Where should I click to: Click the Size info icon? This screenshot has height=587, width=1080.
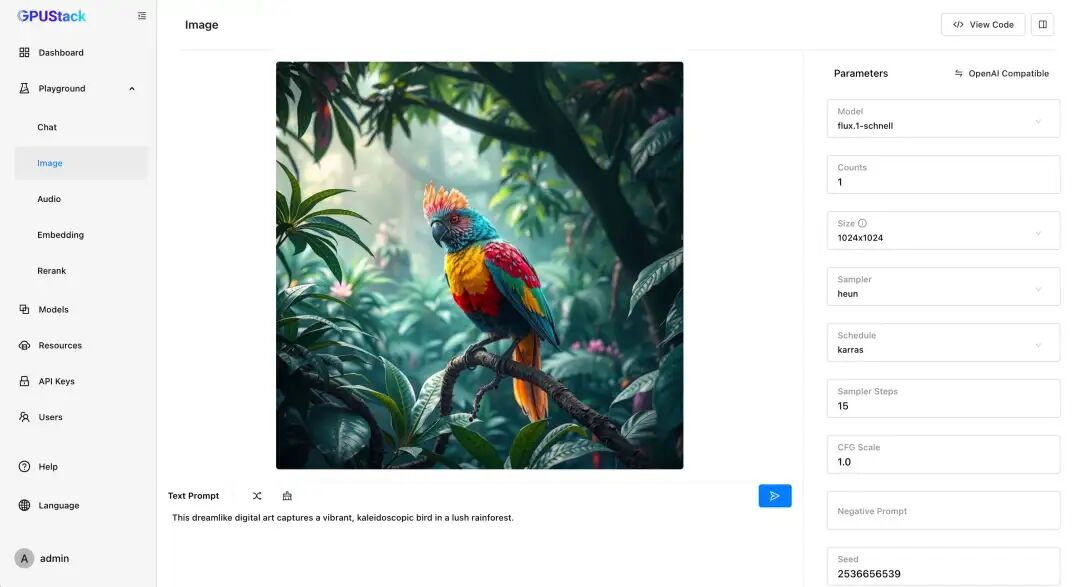click(862, 224)
